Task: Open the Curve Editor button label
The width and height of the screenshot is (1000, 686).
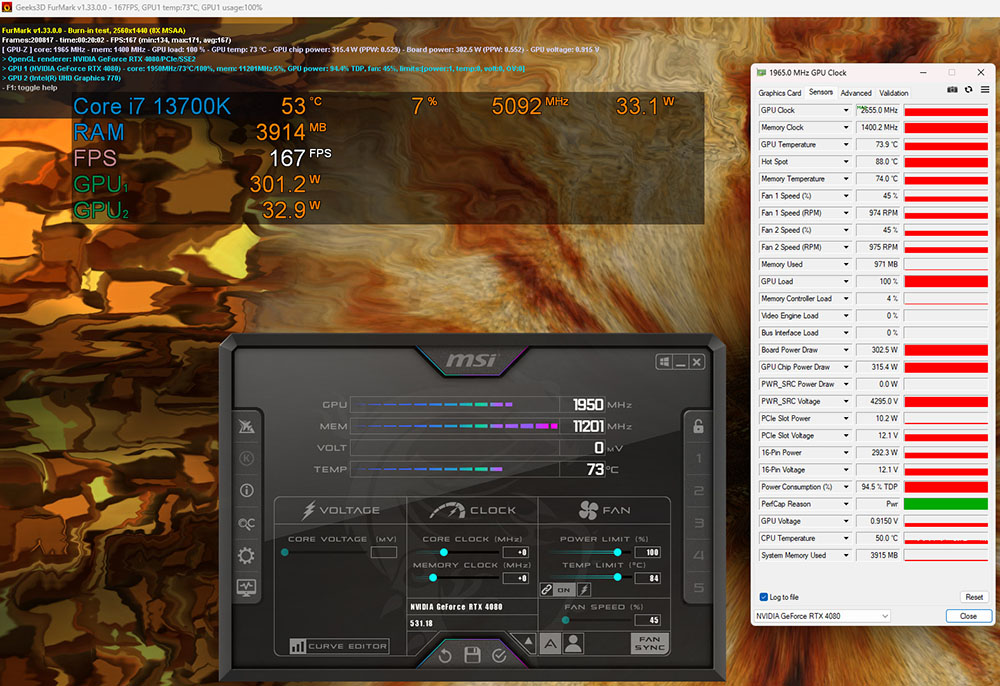Action: pyautogui.click(x=348, y=646)
